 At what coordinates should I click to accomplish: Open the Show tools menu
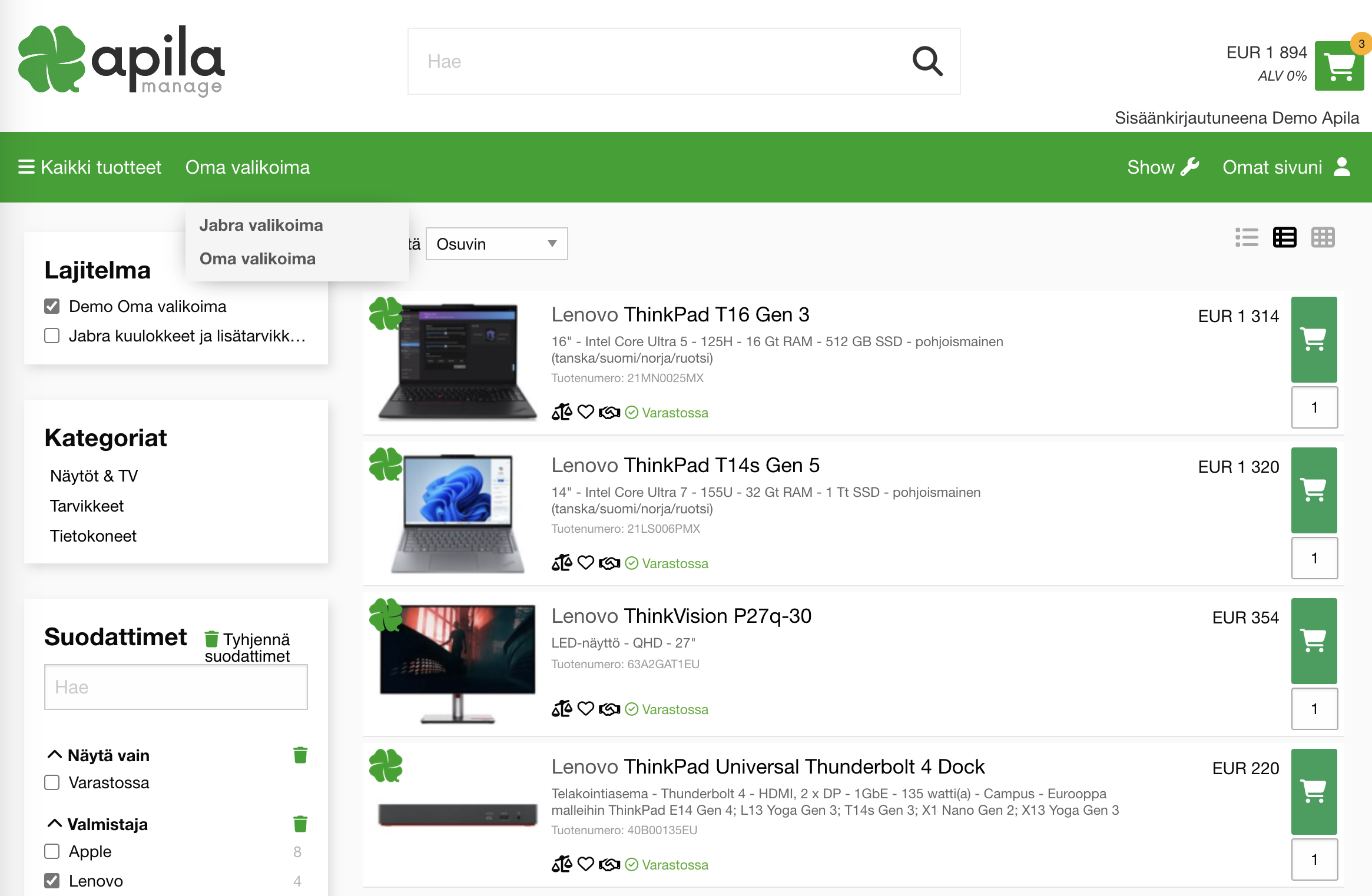click(x=1163, y=167)
